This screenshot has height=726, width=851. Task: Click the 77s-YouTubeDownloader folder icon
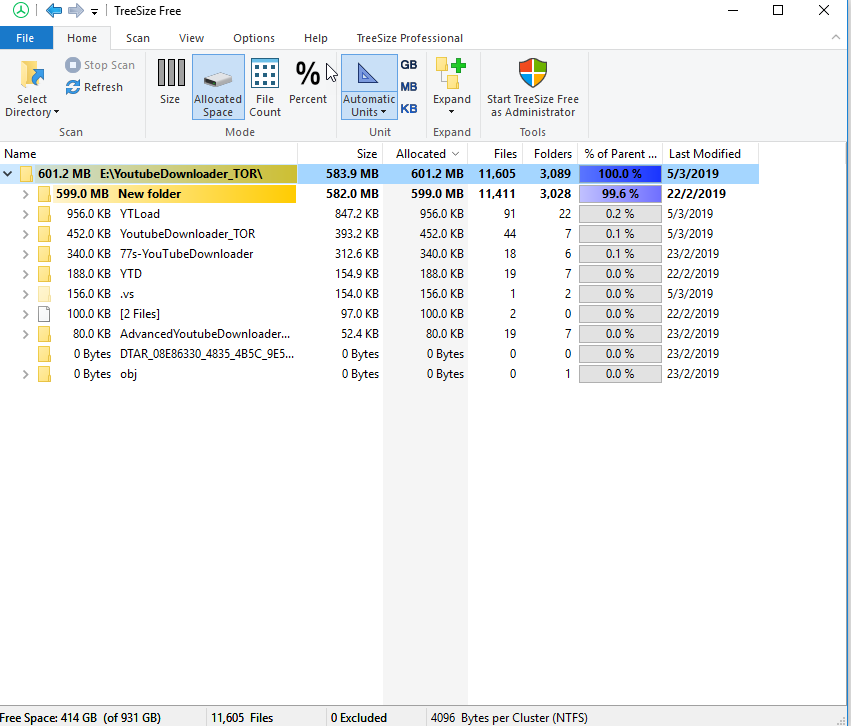44,254
